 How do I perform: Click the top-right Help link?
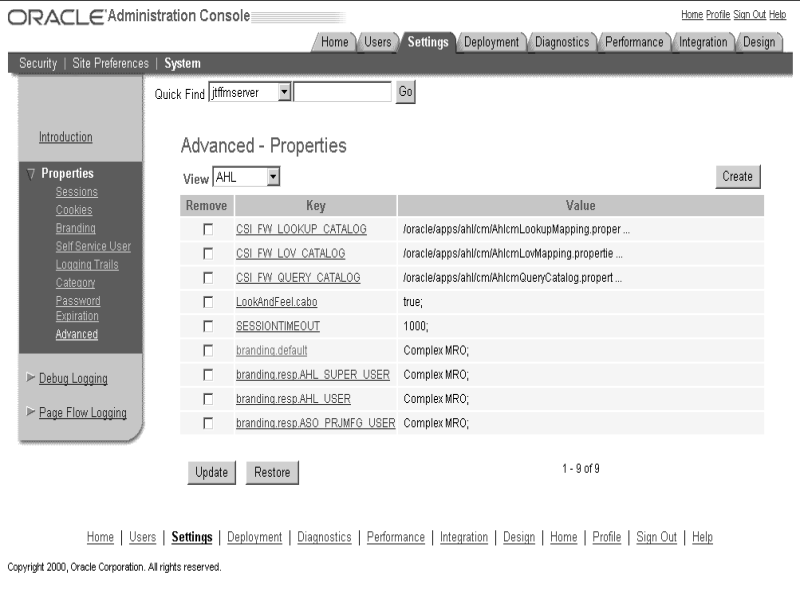coord(778,14)
